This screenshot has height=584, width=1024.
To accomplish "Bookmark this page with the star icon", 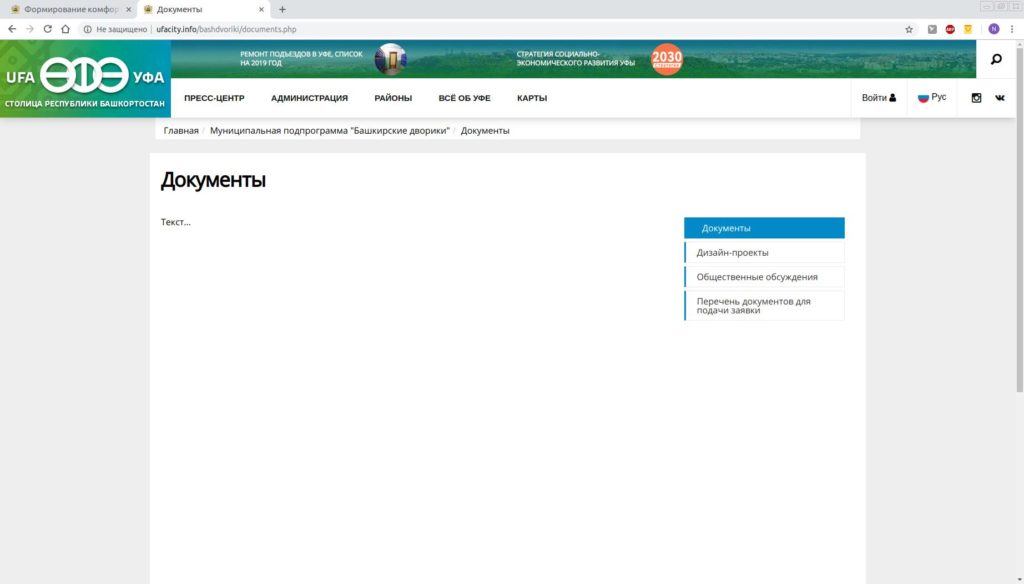I will pos(909,29).
